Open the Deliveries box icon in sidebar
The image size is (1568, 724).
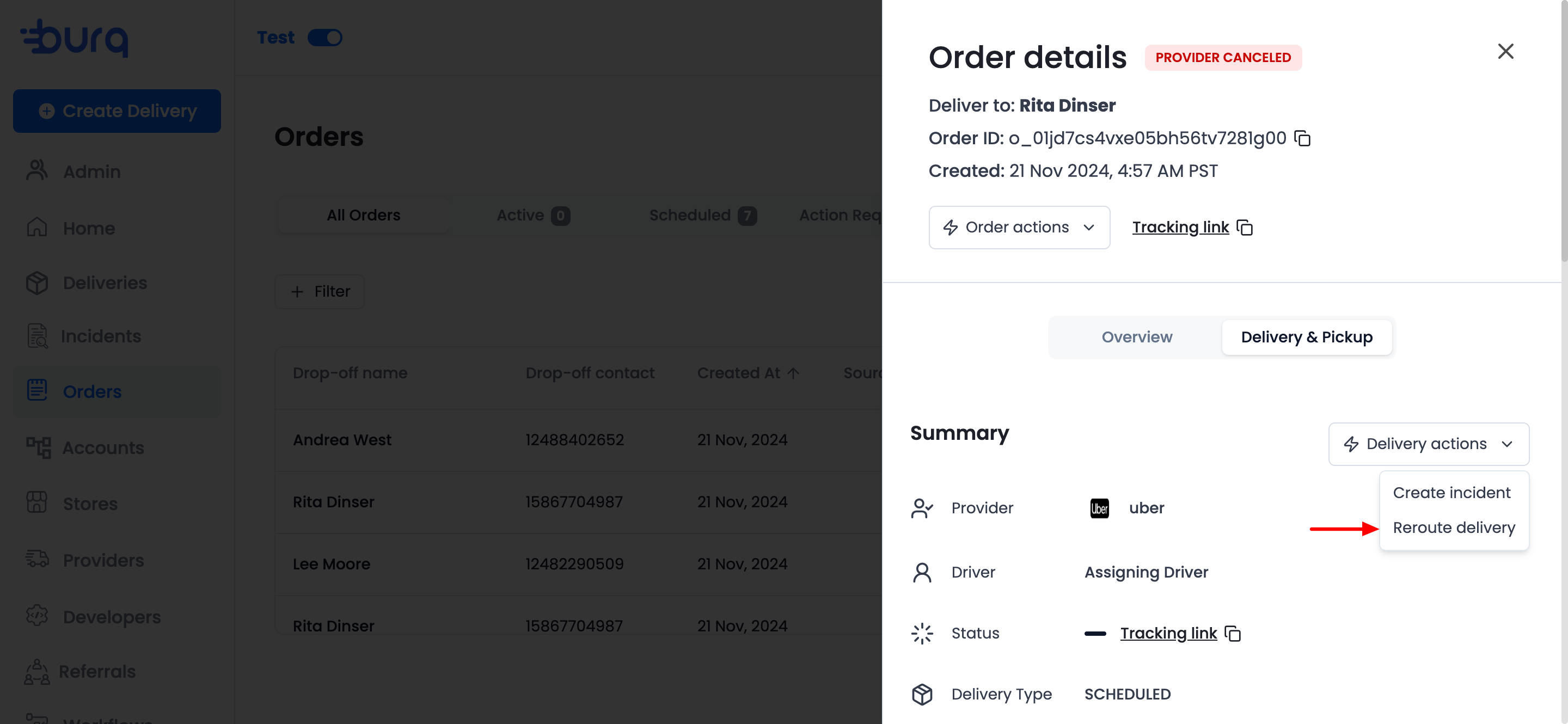(37, 283)
